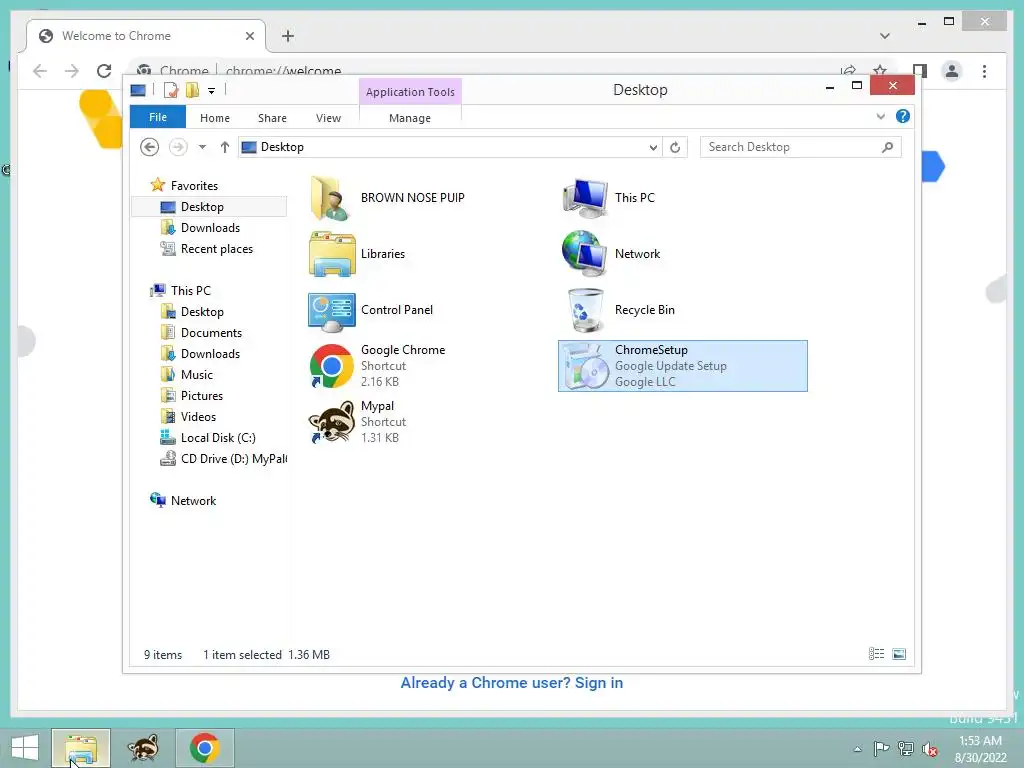The width and height of the screenshot is (1024, 768).
Task: Select Desktop under Favorites
Action: [209, 207]
